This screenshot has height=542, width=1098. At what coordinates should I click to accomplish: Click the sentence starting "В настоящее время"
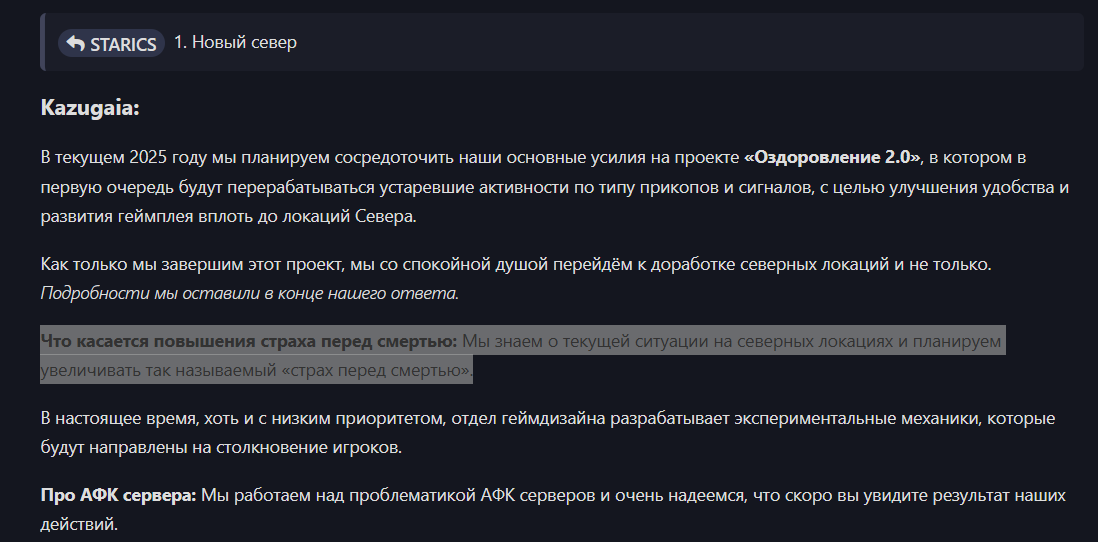click(x=548, y=433)
